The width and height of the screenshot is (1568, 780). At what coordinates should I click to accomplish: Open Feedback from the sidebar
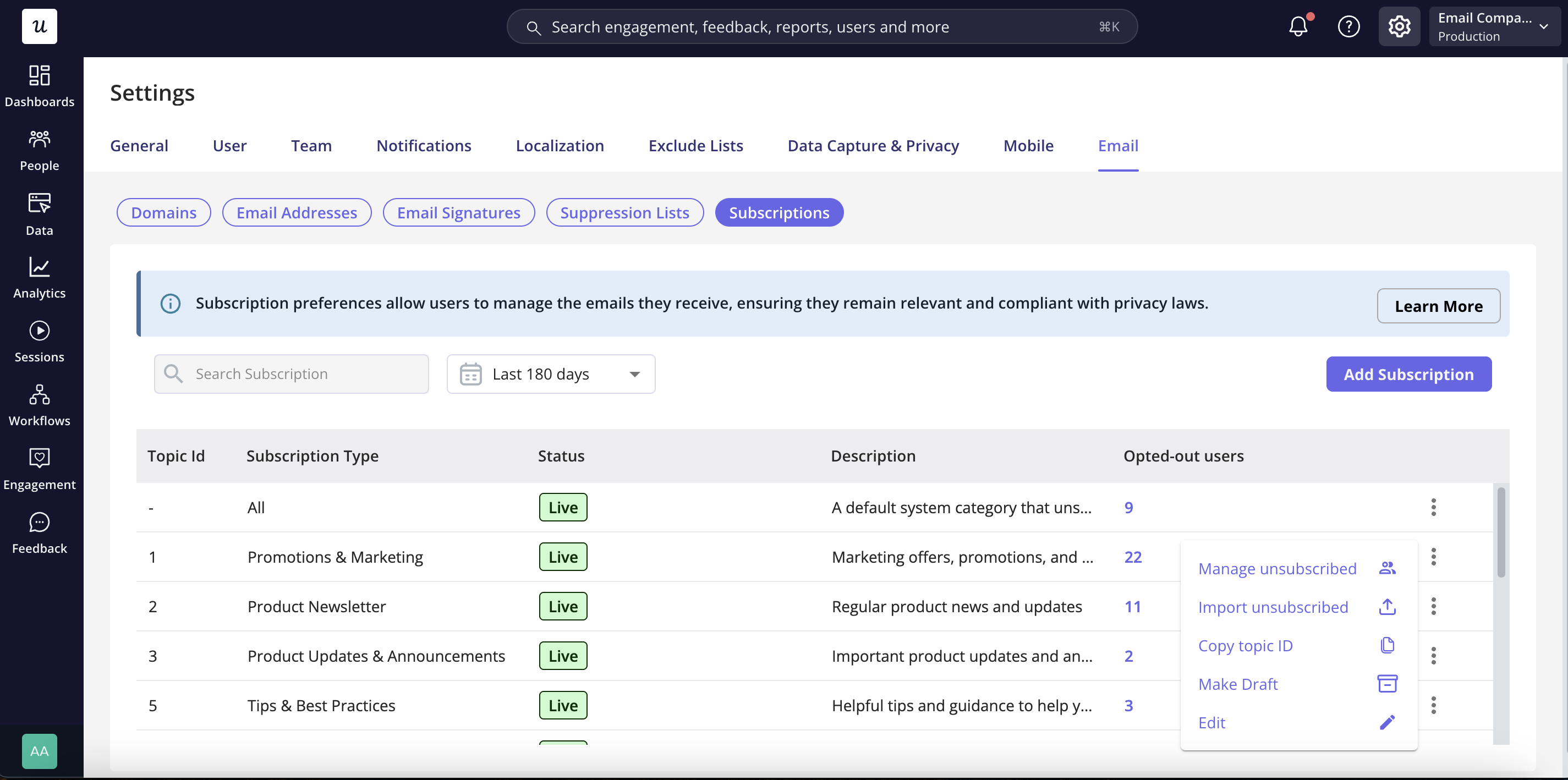pyautogui.click(x=40, y=534)
